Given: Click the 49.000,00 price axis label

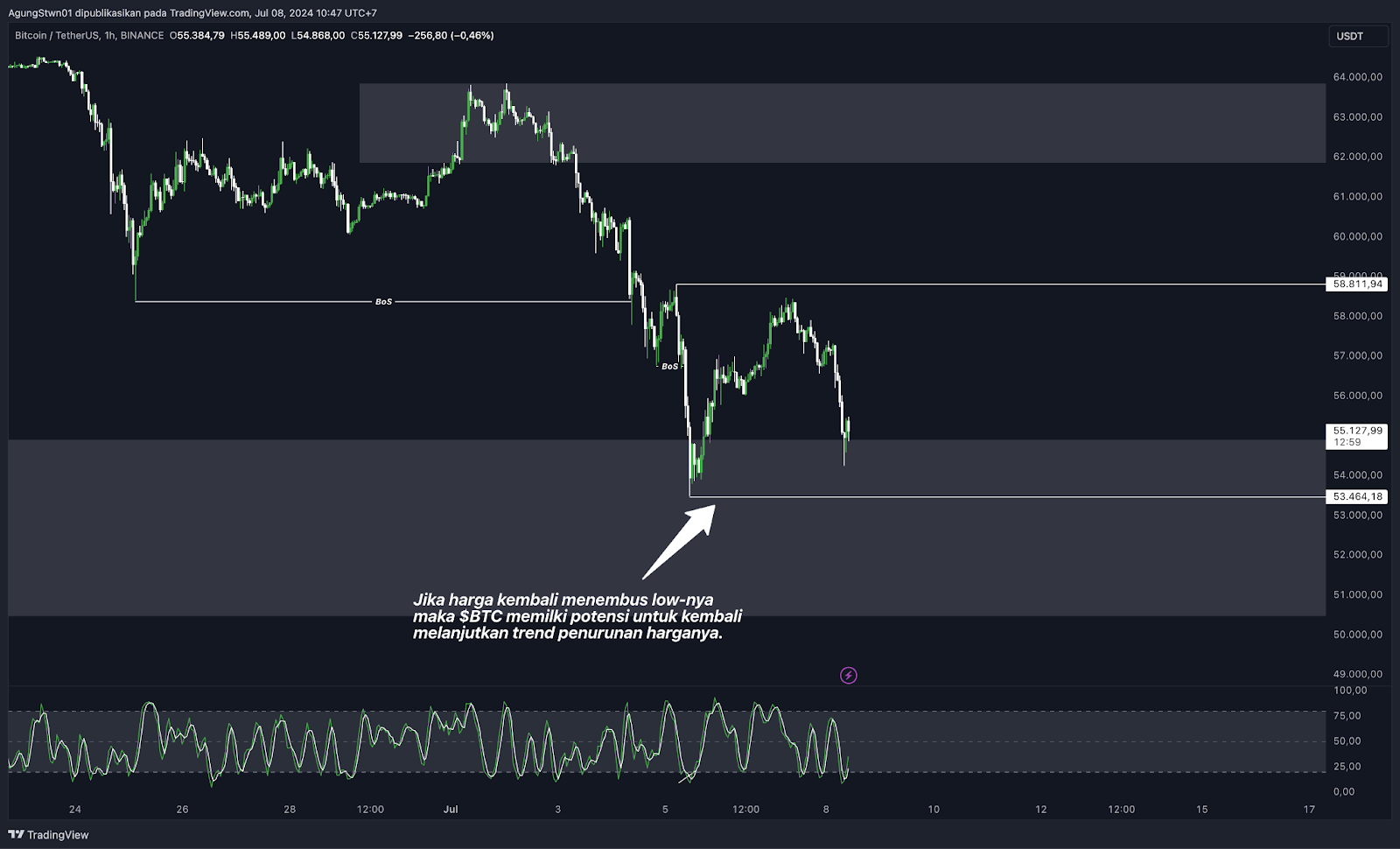Looking at the screenshot, I should (1357, 675).
